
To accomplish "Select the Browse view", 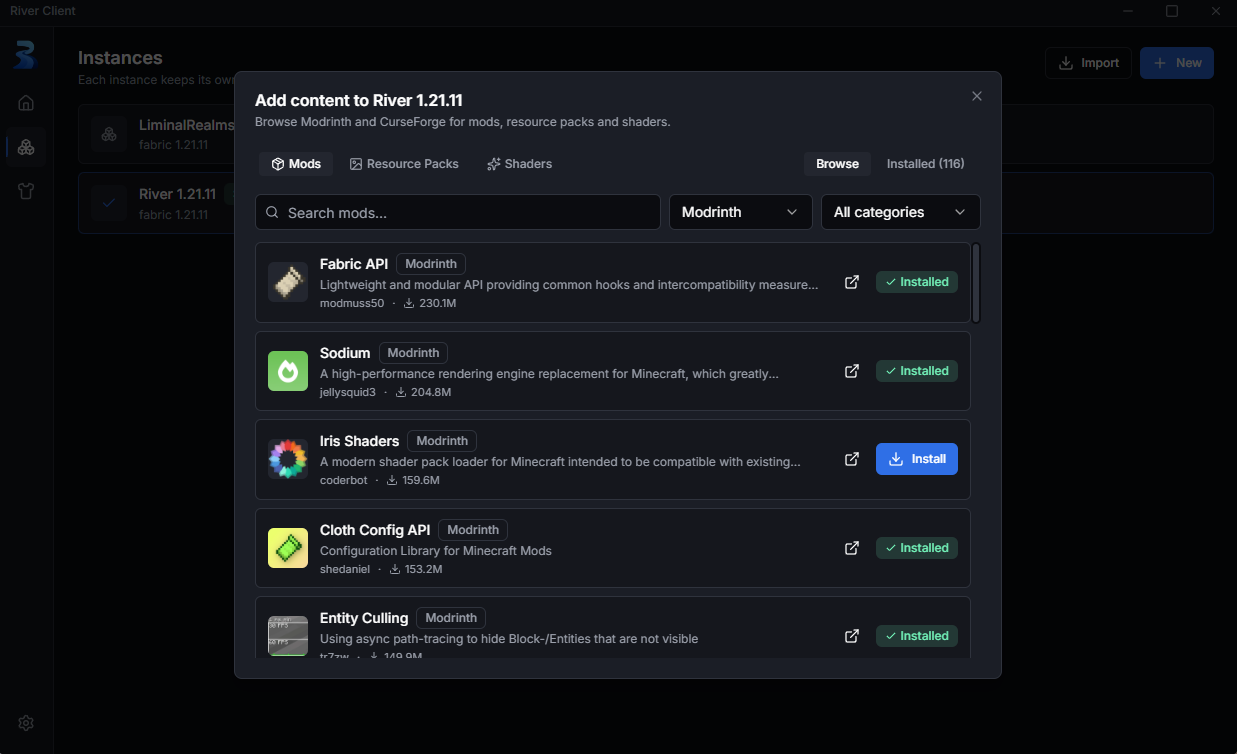I will point(837,164).
